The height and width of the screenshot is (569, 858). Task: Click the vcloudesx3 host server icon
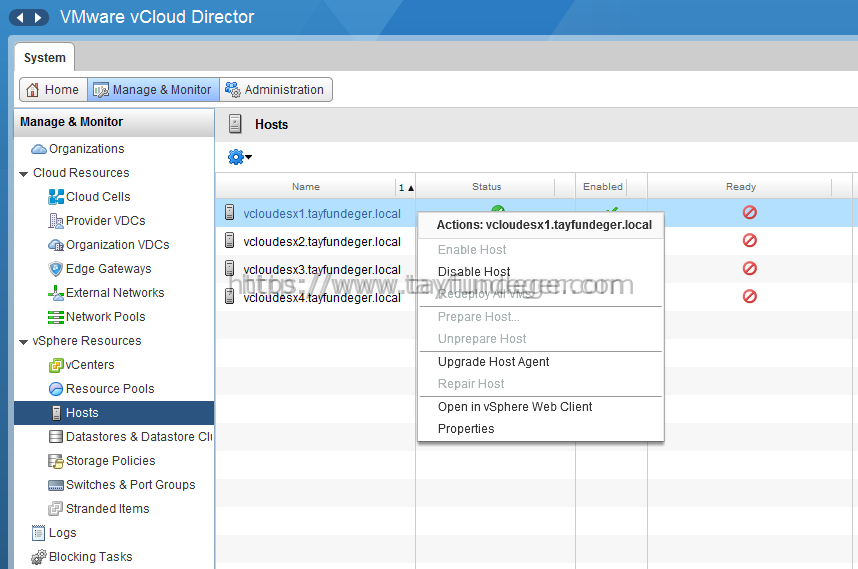[x=230, y=269]
